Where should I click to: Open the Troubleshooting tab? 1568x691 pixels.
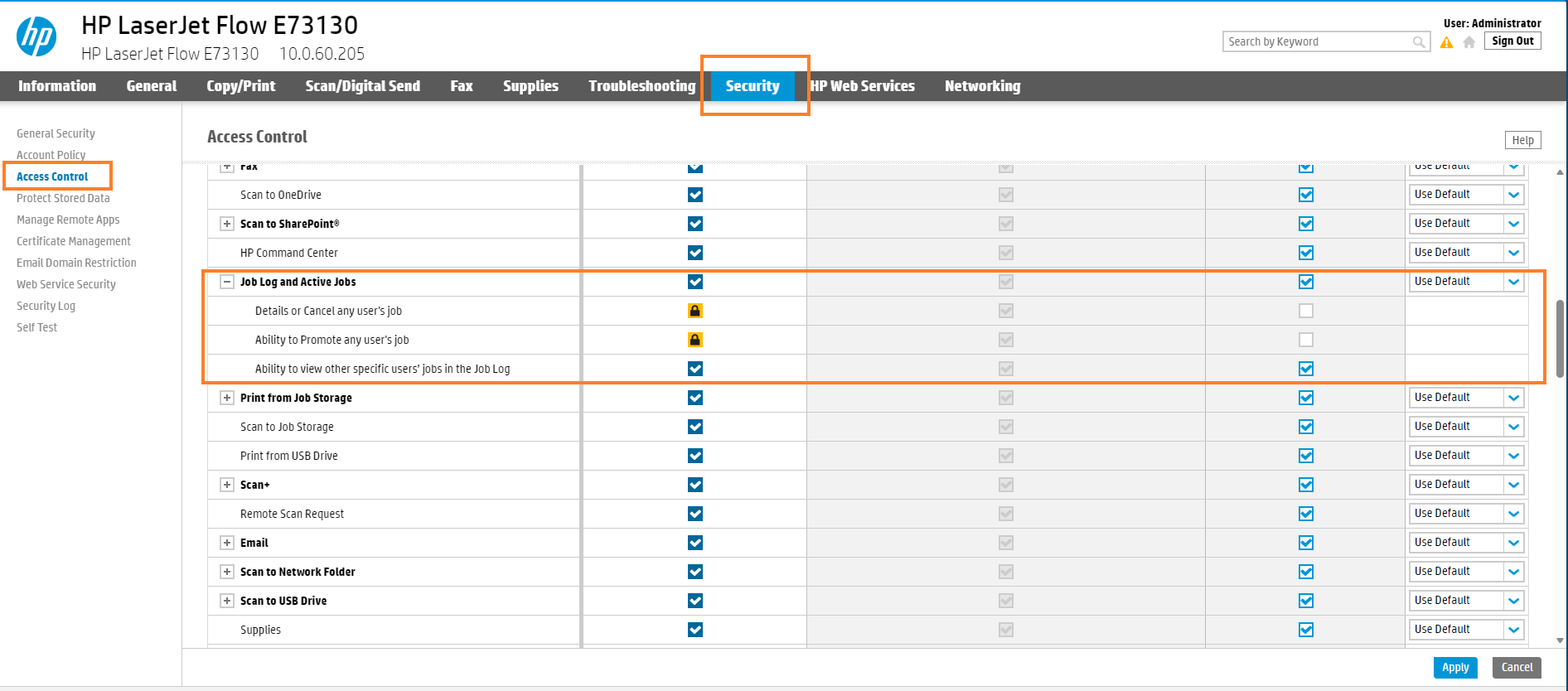coord(642,86)
